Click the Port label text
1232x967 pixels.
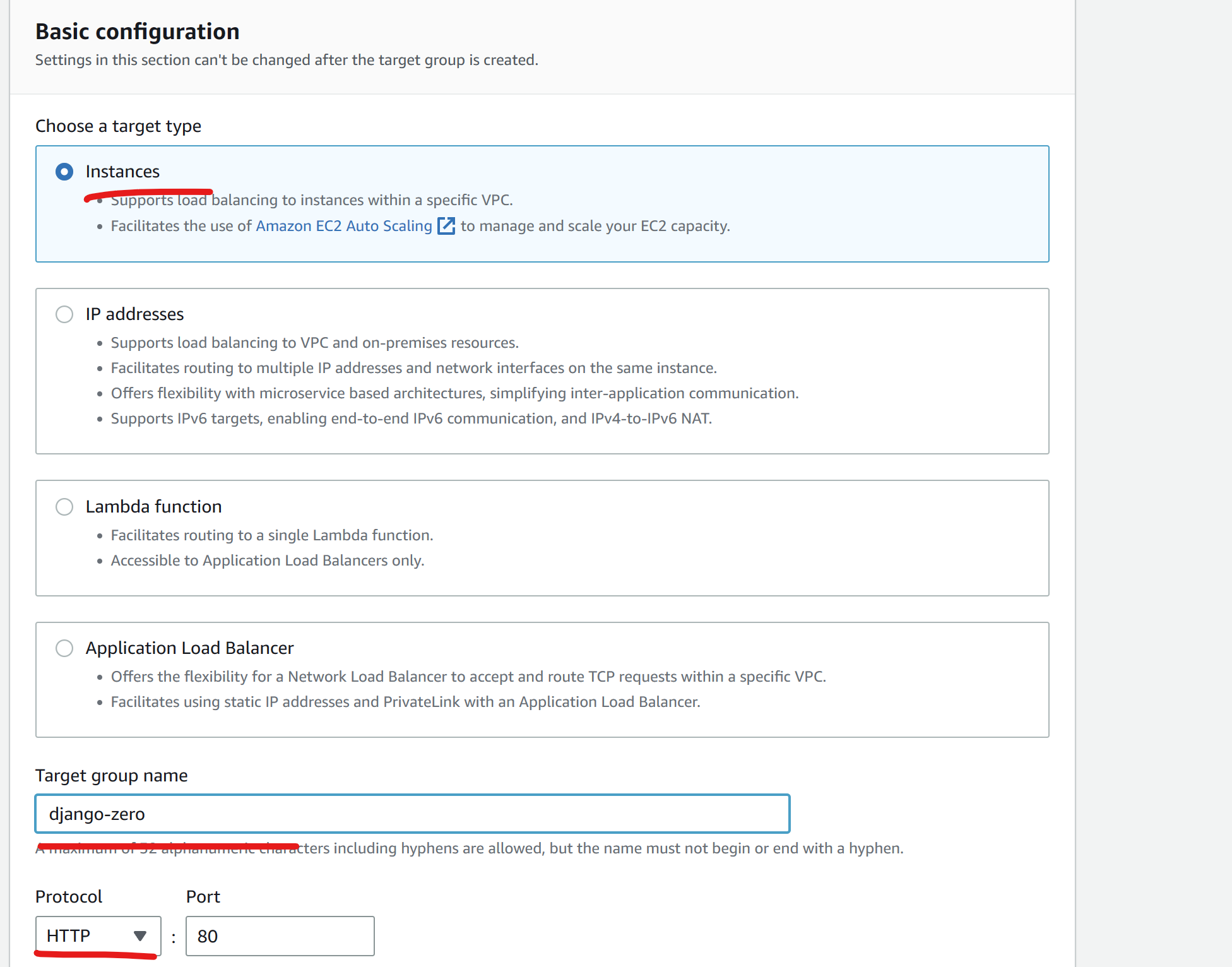tap(203, 897)
